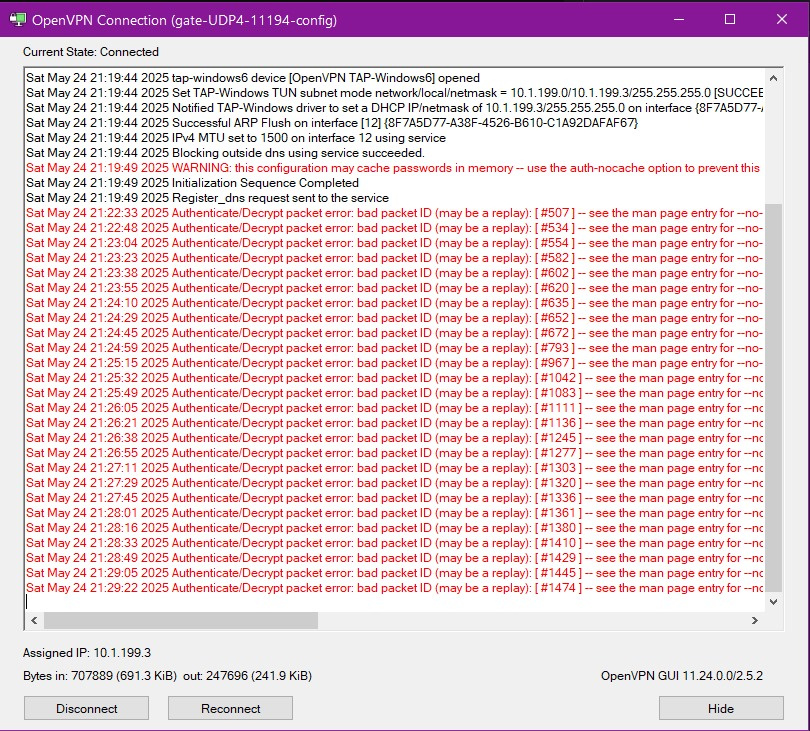The image size is (810, 731).
Task: Click the 'IPv4 MTU set to 1500' log line
Action: click(236, 138)
